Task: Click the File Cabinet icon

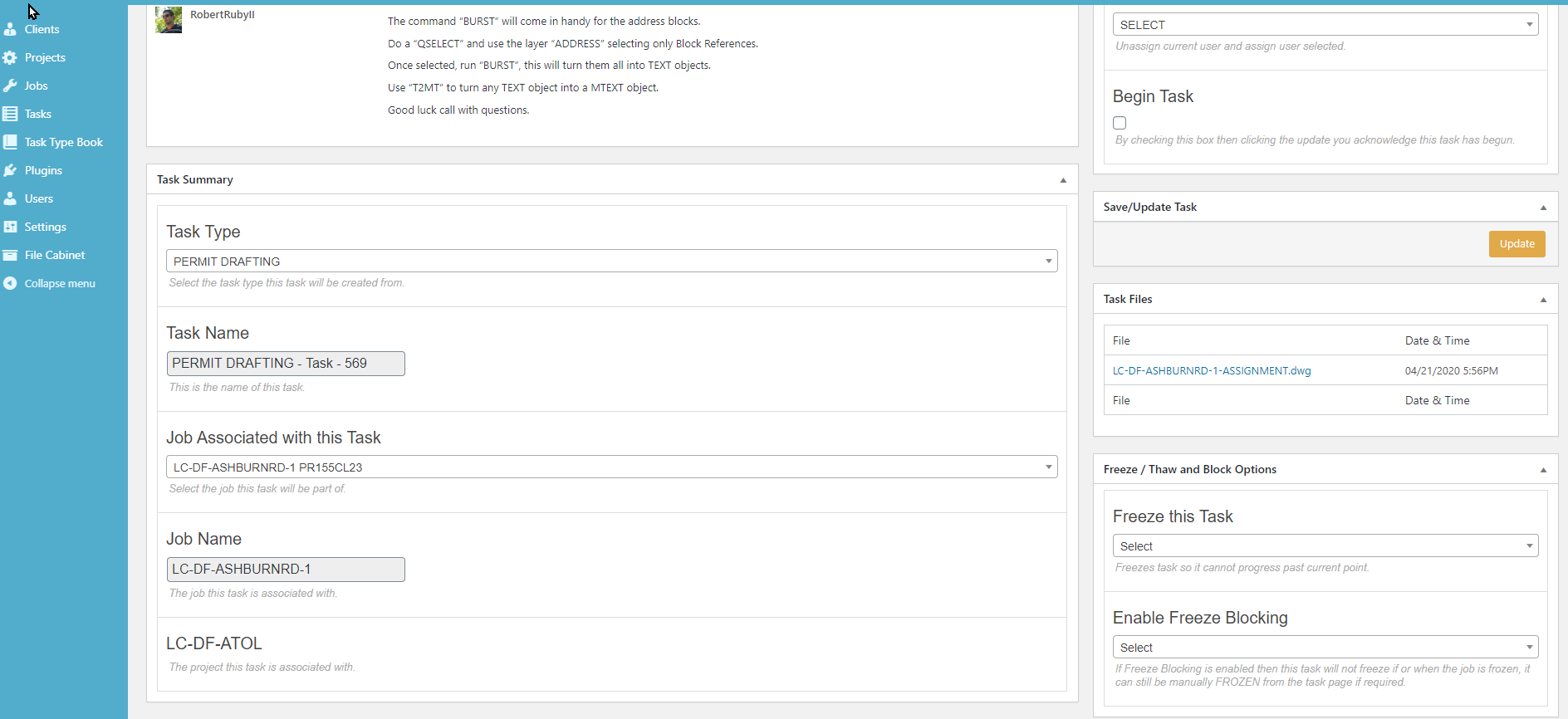Action: pos(10,255)
